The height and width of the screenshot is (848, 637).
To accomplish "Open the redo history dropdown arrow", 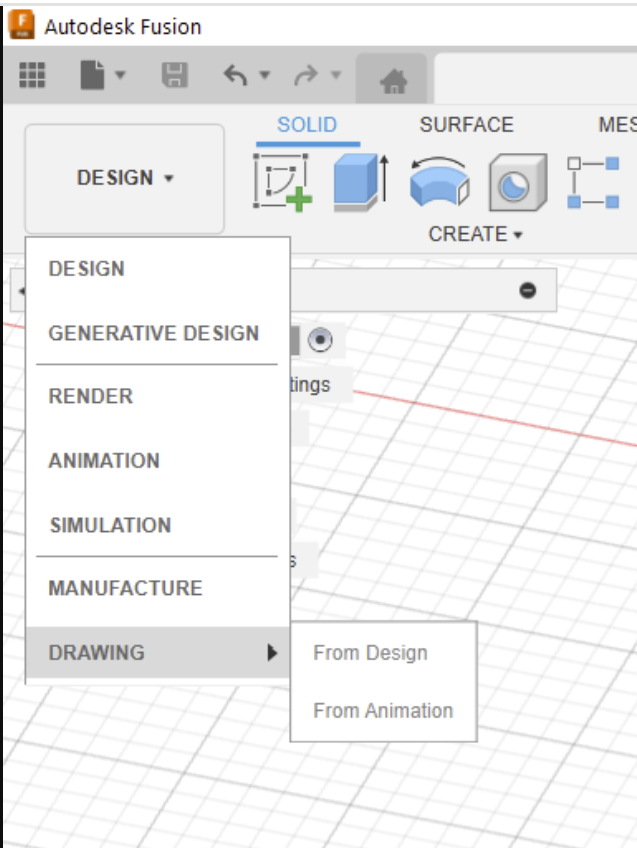I will tap(336, 75).
